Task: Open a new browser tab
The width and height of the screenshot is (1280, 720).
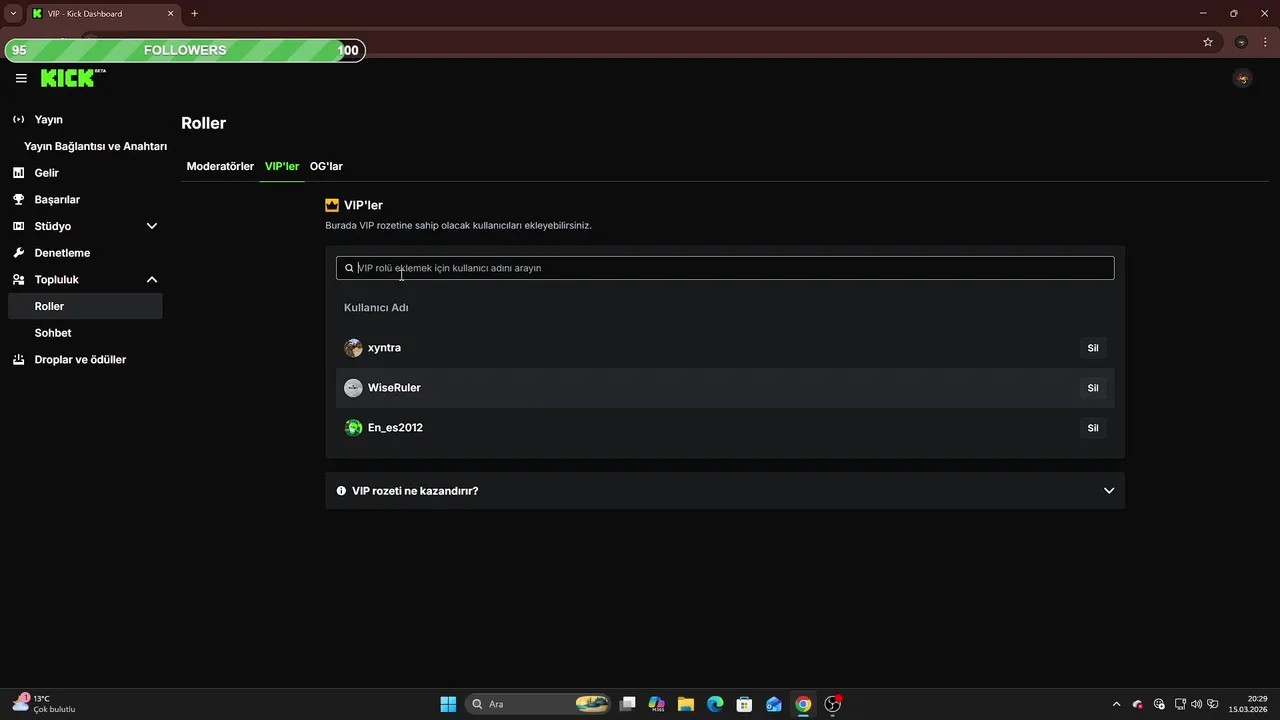Action: pyautogui.click(x=194, y=13)
